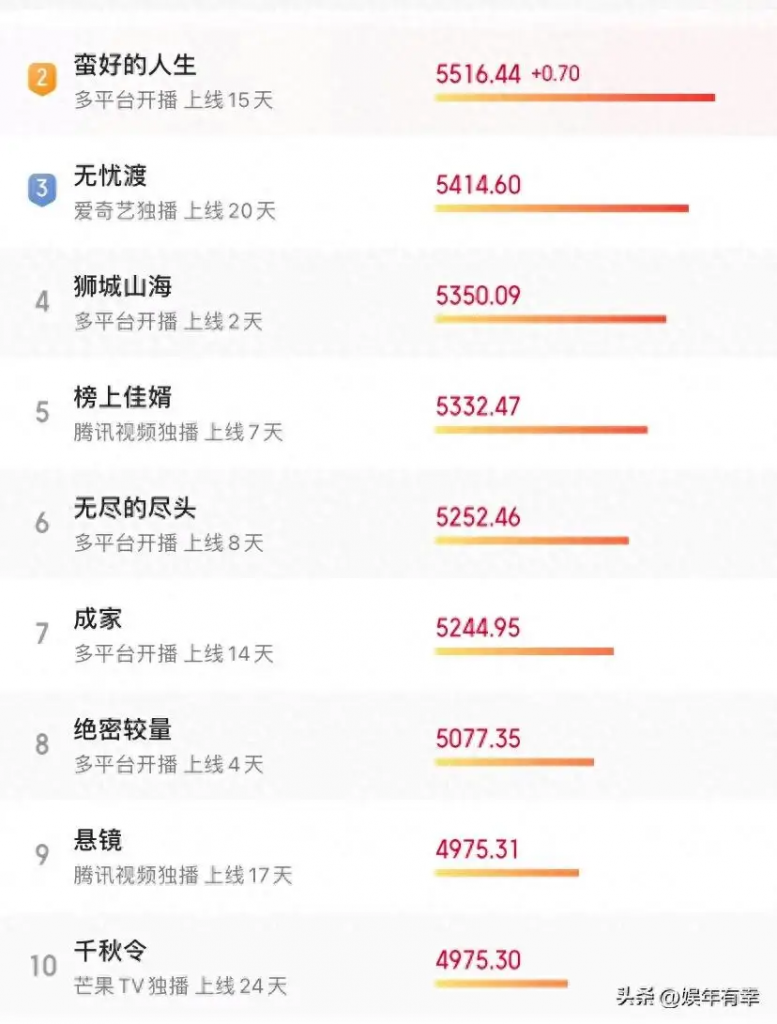
Task: Open the 悬镜 show entry
Action: pos(97,839)
